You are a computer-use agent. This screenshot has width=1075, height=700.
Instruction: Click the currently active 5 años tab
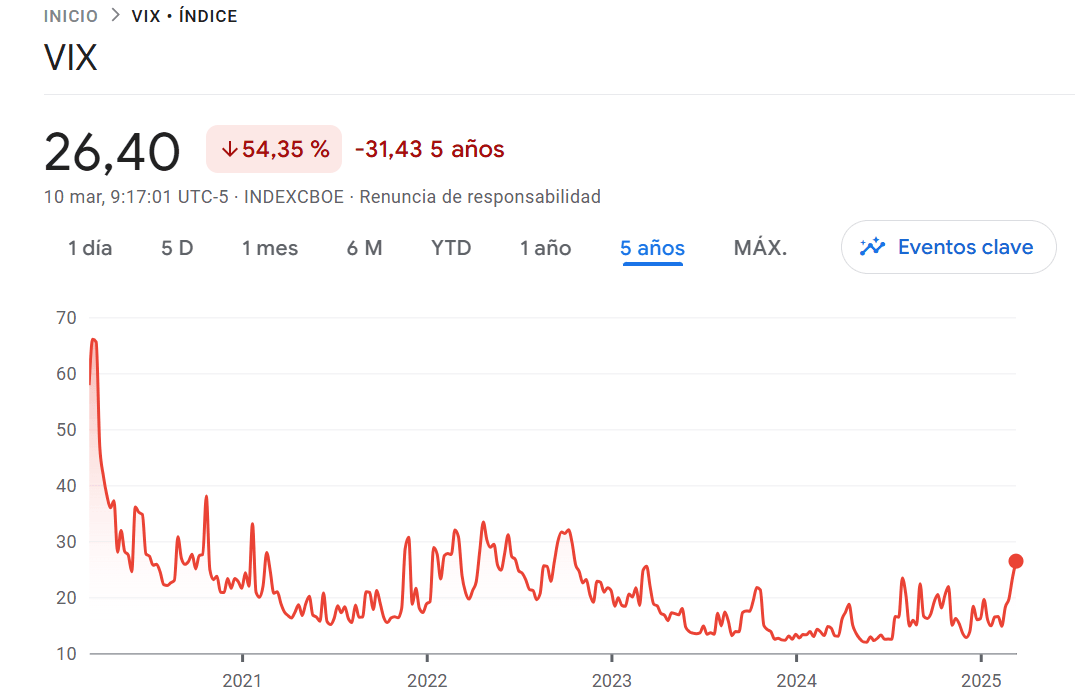[651, 247]
